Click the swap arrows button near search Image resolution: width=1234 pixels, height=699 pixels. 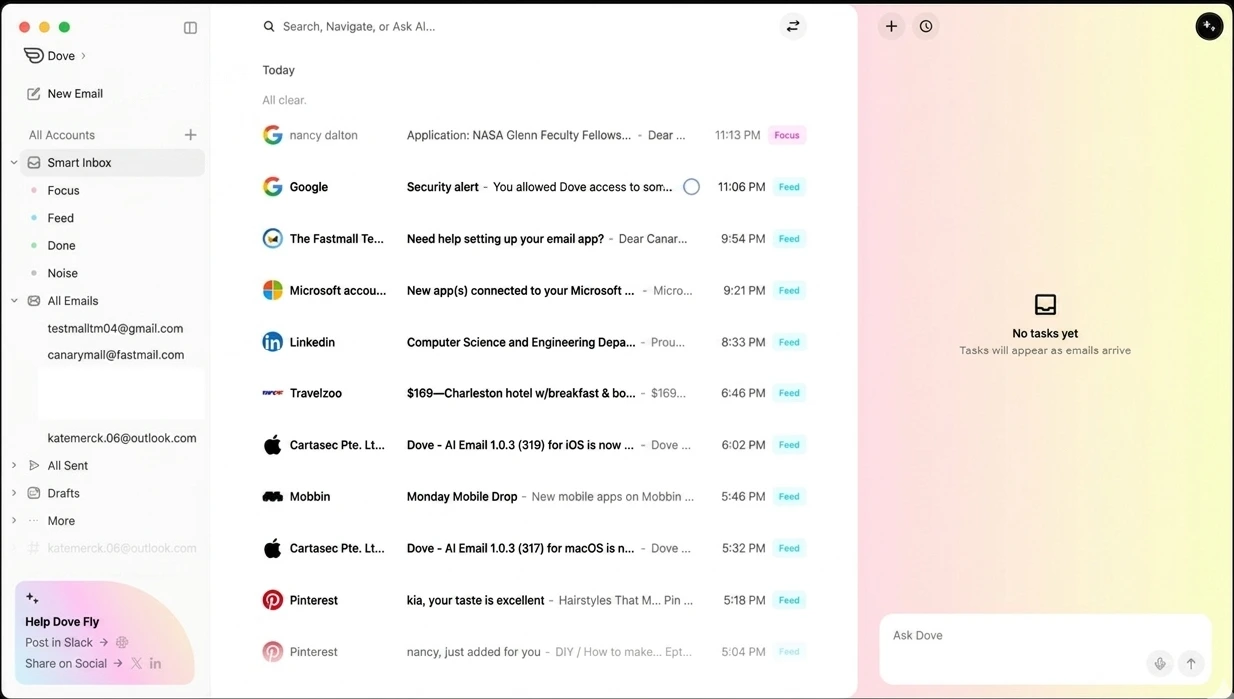(793, 27)
